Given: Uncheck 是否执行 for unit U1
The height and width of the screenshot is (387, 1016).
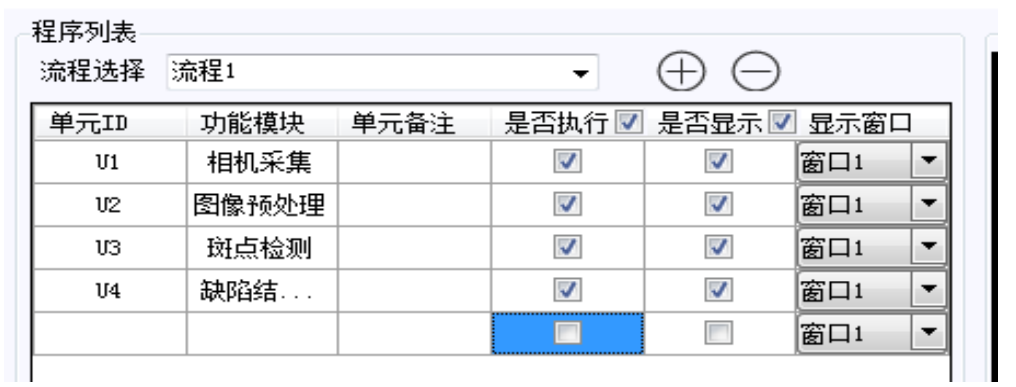Looking at the screenshot, I should coord(568,162).
